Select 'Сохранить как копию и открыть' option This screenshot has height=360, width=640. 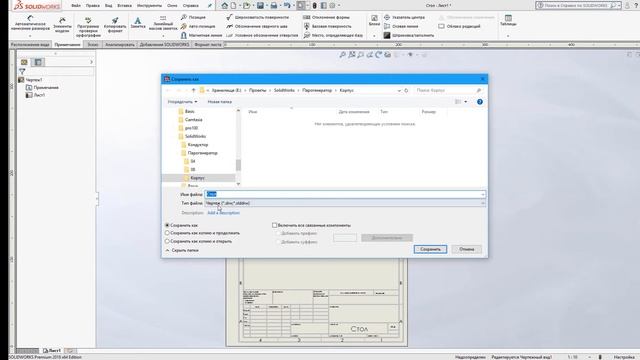click(x=167, y=241)
